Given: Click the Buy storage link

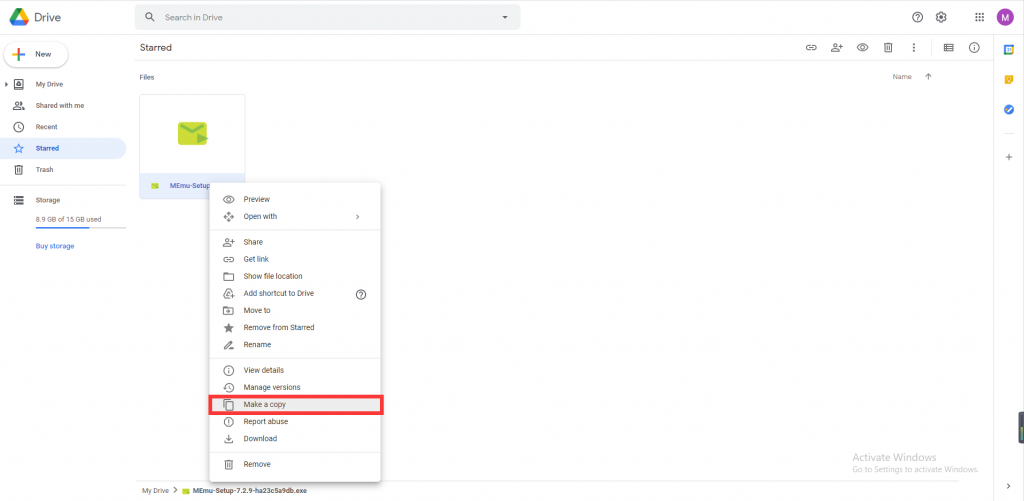Looking at the screenshot, I should point(55,246).
